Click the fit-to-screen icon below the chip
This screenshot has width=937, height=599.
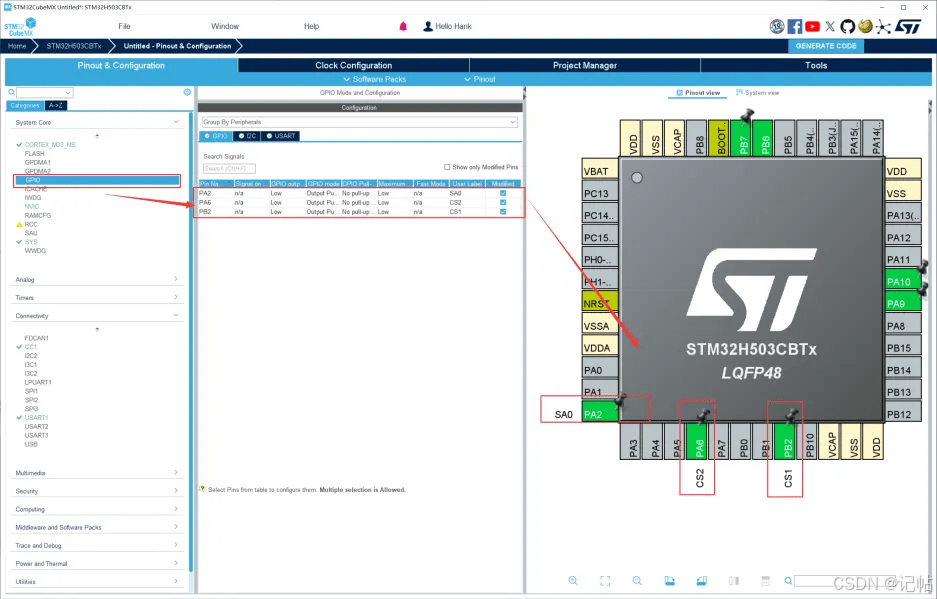point(605,581)
